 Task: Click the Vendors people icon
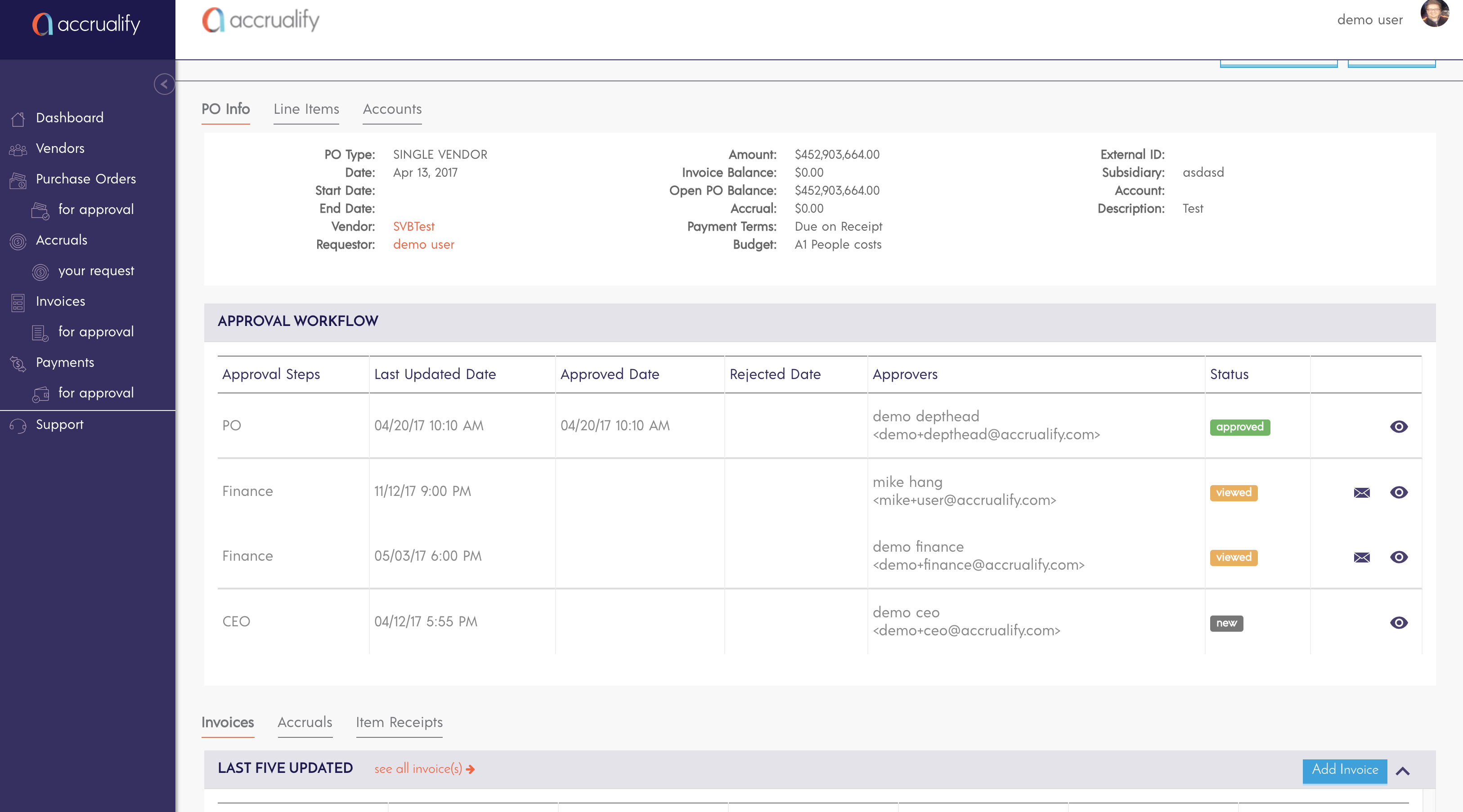(18, 149)
